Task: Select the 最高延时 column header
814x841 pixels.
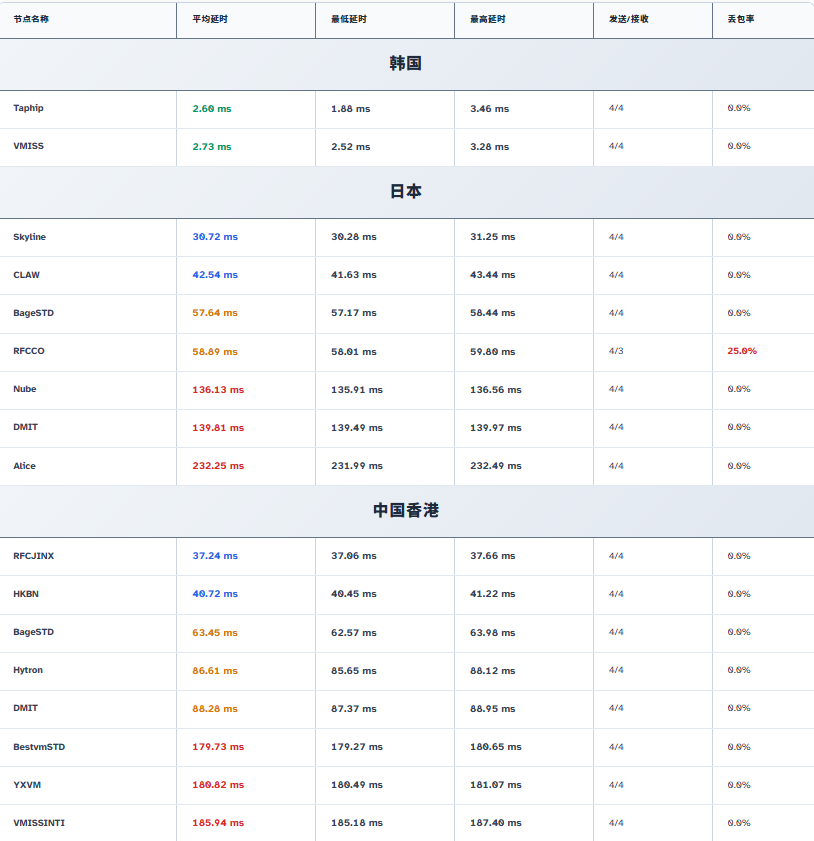Action: [487, 19]
